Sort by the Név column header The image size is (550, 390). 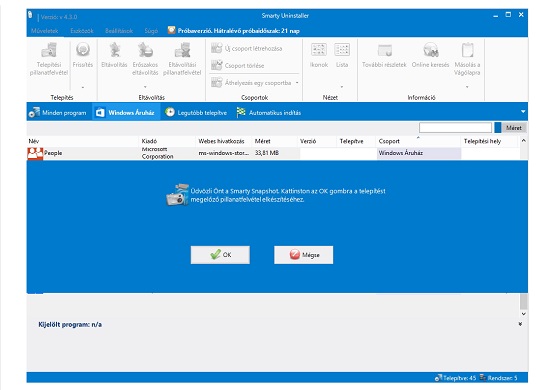83,141
